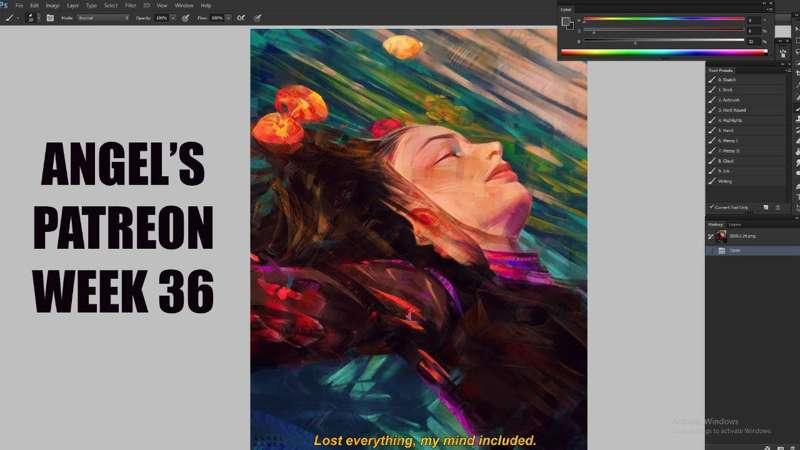Click the delete tool preset trash icon
800x450 pixels.
pyautogui.click(x=778, y=208)
